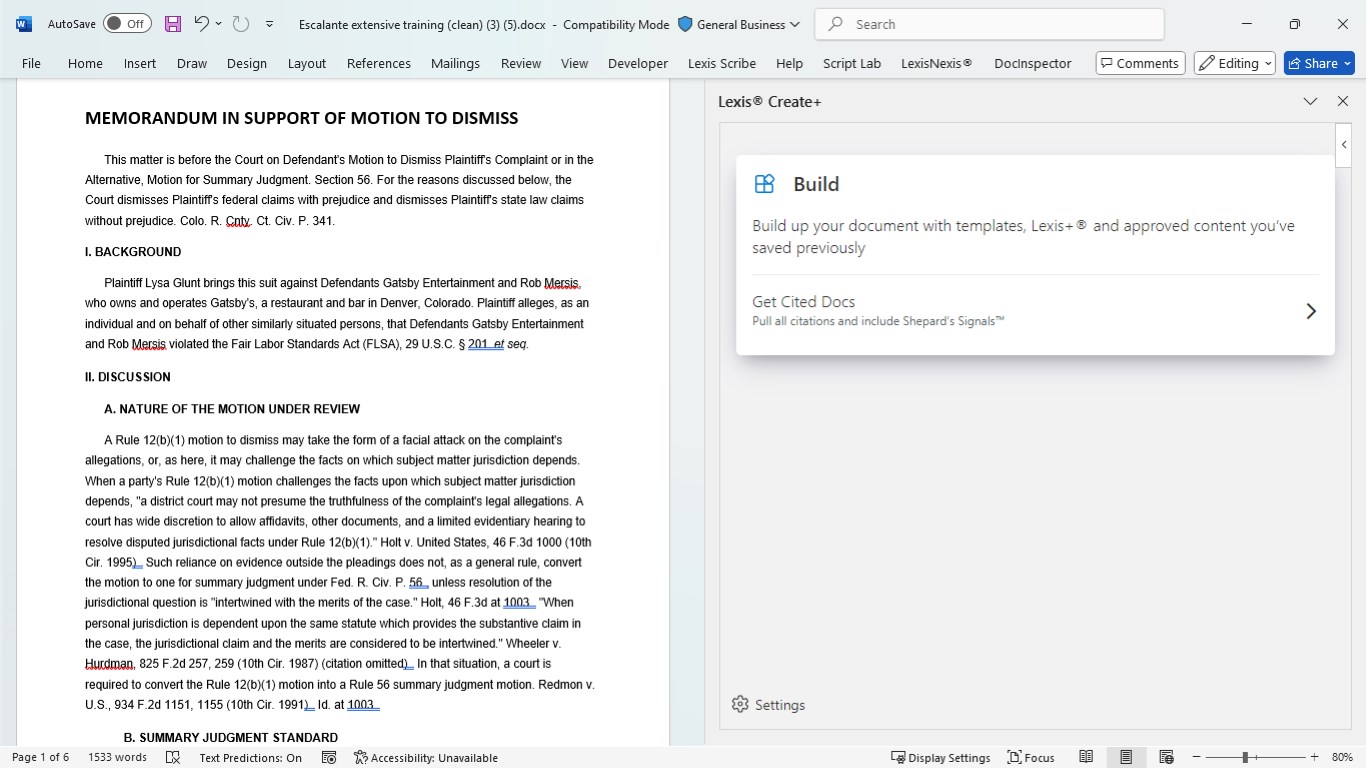Open the File menu
The width and height of the screenshot is (1366, 768).
pos(31,63)
